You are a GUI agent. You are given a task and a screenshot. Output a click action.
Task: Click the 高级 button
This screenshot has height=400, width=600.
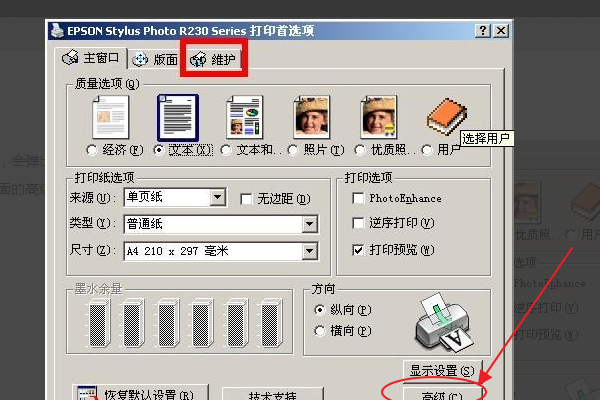pos(442,394)
